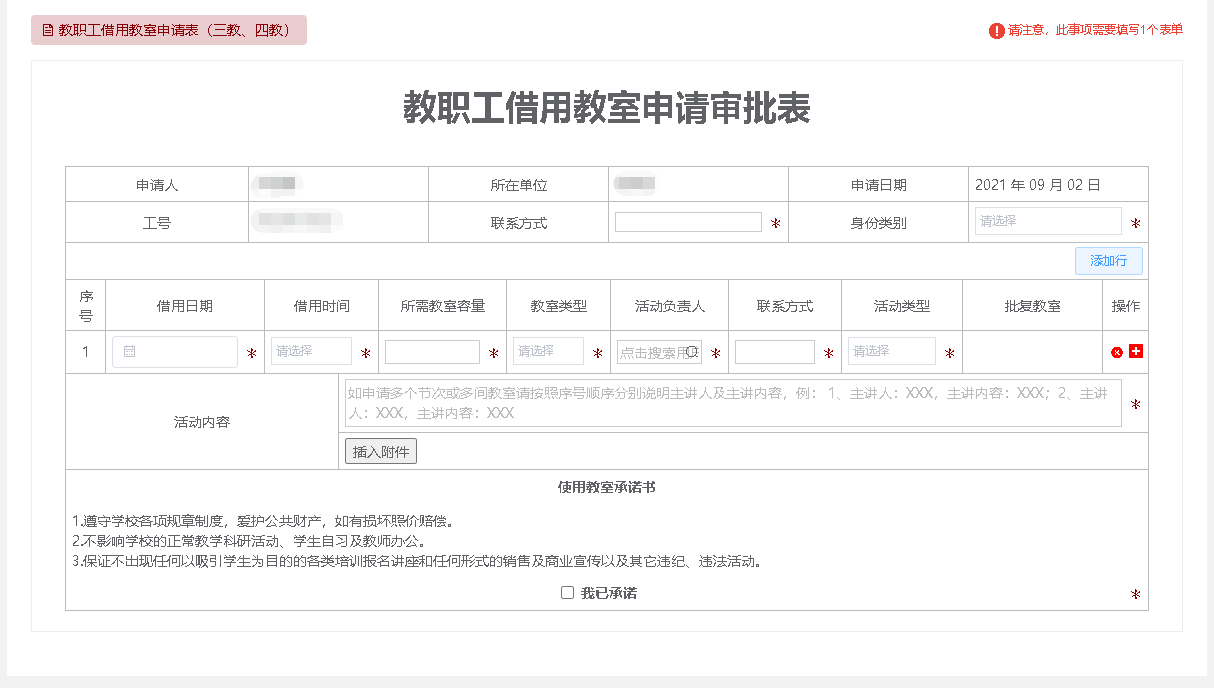The height and width of the screenshot is (688, 1214).
Task: Click the search icon in 活动负责人 field
Action: [x=692, y=352]
